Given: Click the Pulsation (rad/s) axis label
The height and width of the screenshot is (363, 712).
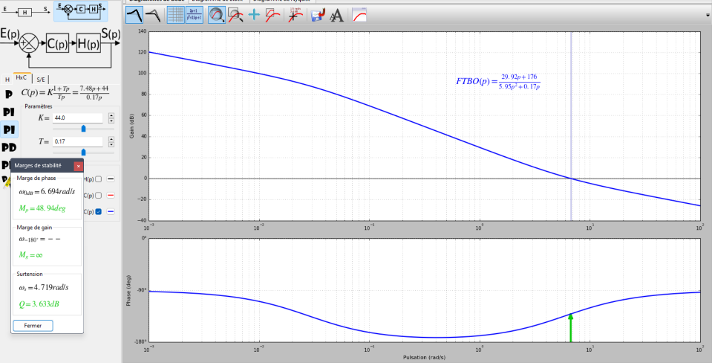Looking at the screenshot, I should point(423,357).
